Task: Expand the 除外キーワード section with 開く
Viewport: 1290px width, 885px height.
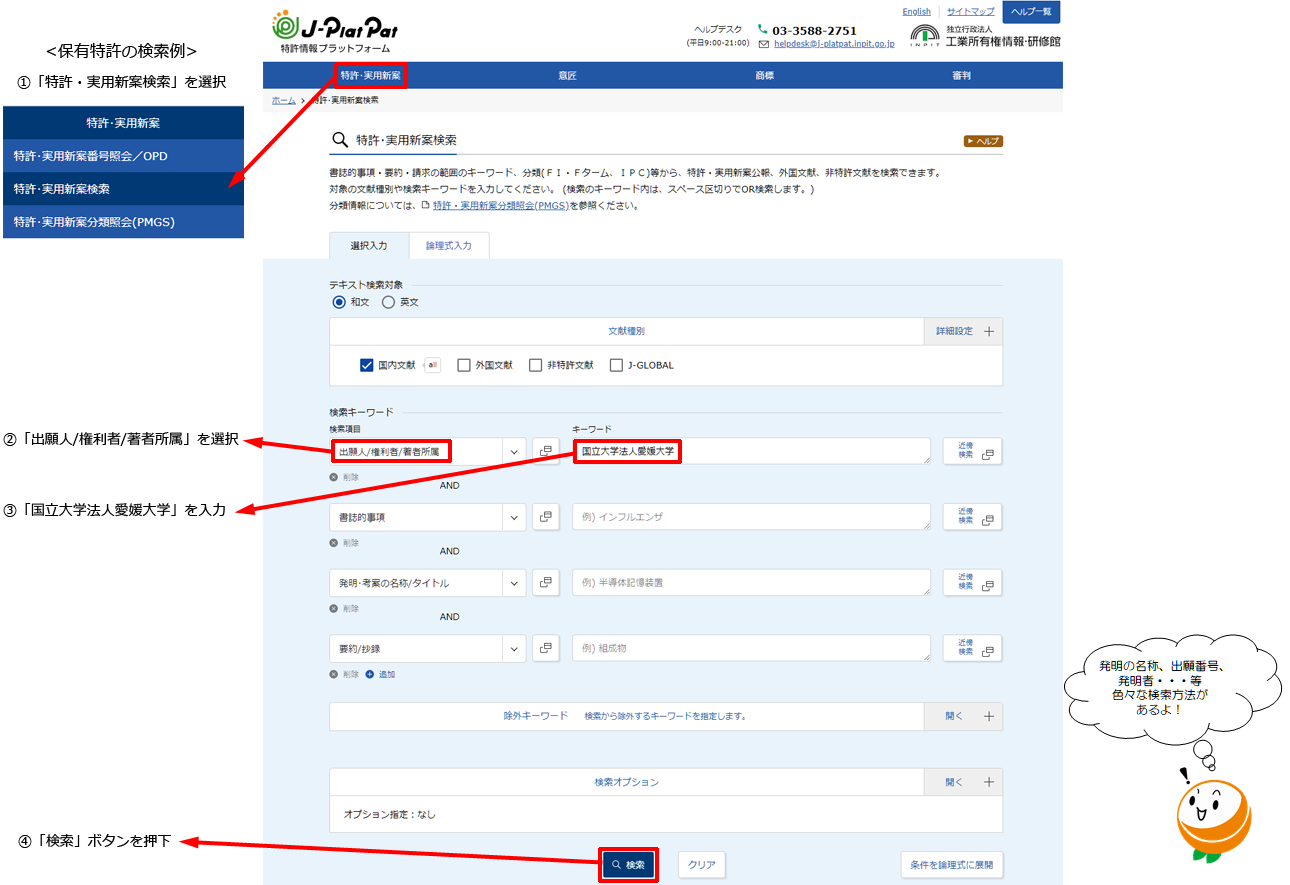Action: (x=963, y=716)
